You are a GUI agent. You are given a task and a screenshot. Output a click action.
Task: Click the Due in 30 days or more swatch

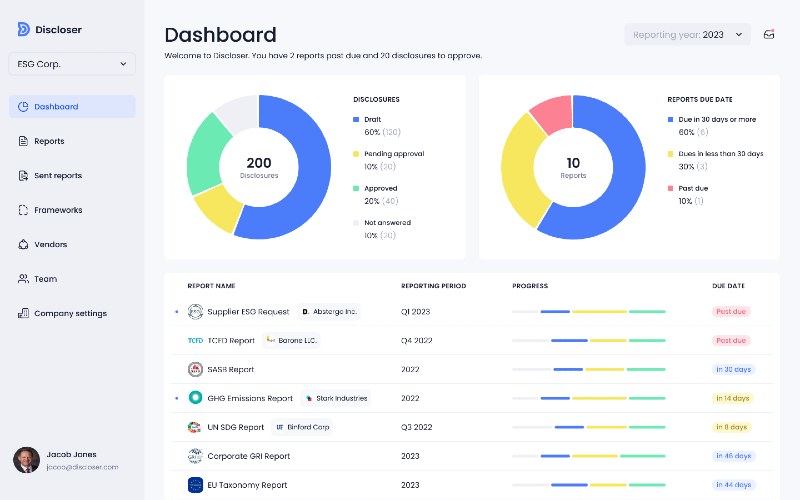coord(670,119)
